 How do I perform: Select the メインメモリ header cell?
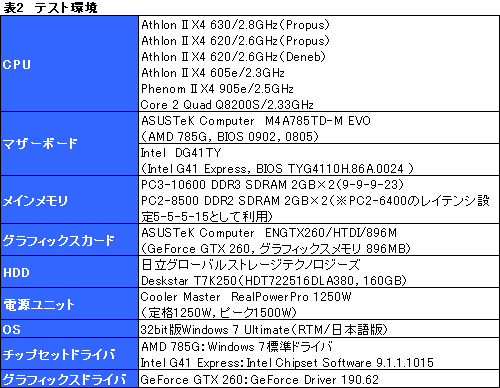point(69,200)
